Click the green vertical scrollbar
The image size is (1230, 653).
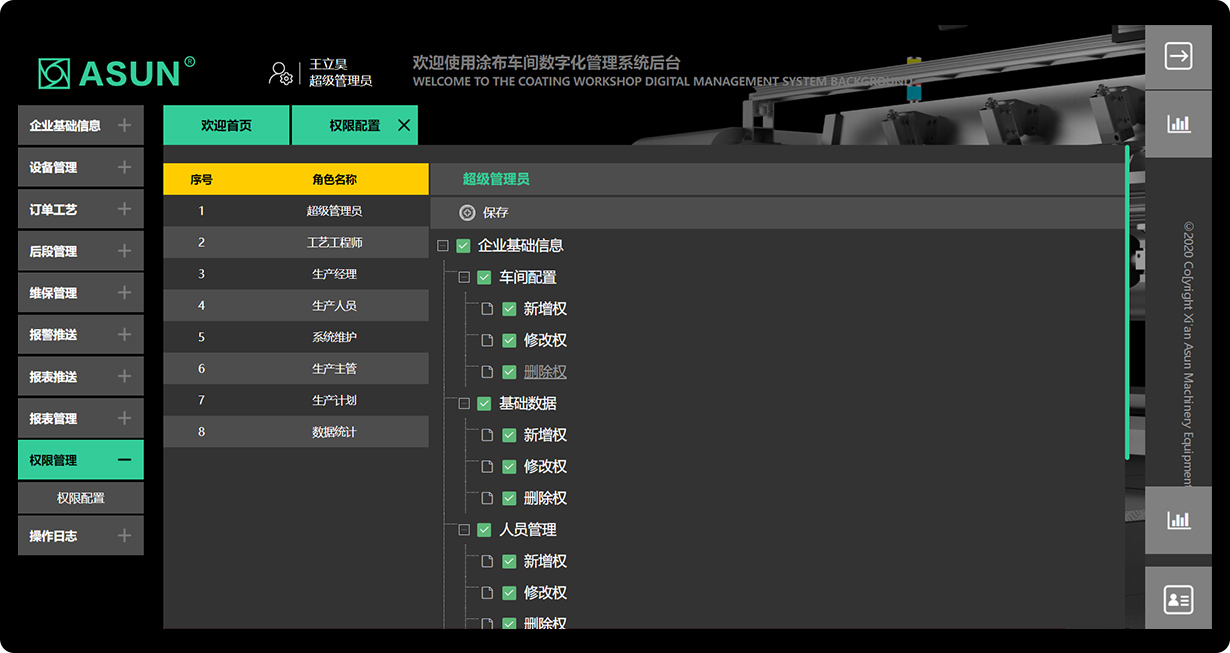click(x=1127, y=300)
